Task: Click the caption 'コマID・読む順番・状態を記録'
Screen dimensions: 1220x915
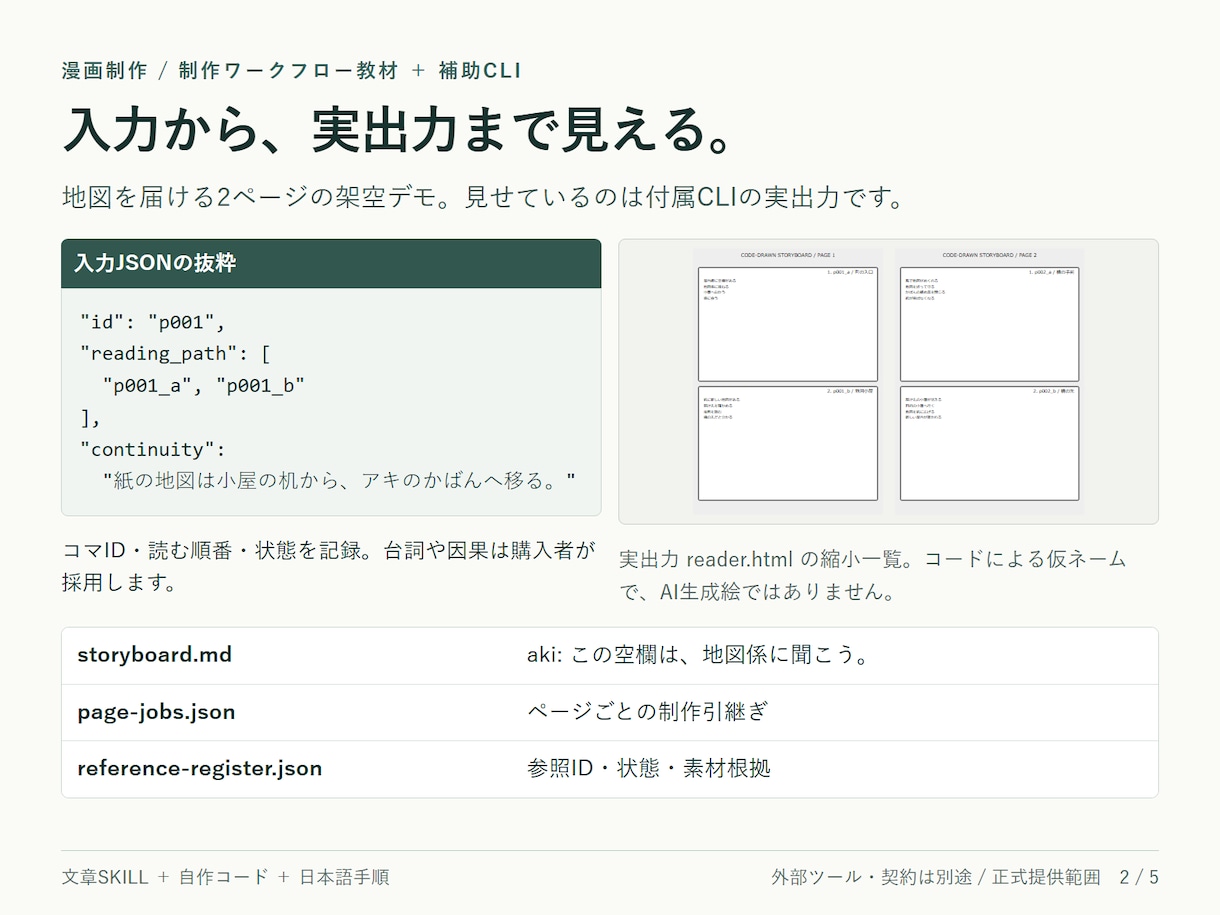Action: (328, 566)
